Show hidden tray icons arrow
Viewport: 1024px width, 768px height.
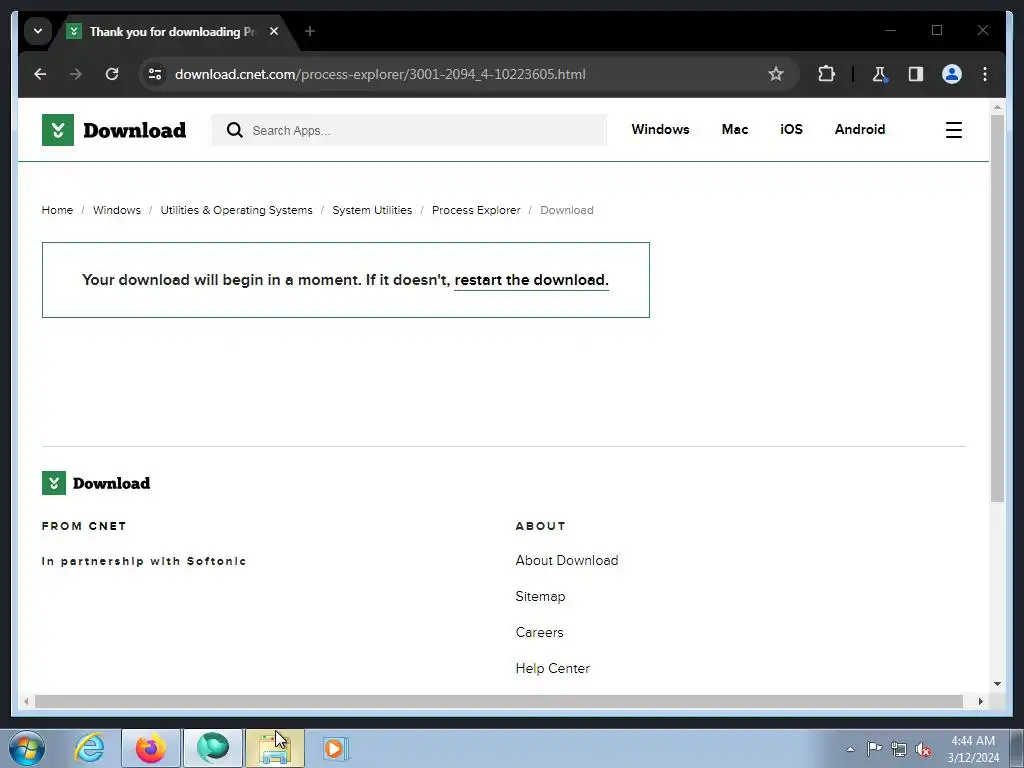850,749
